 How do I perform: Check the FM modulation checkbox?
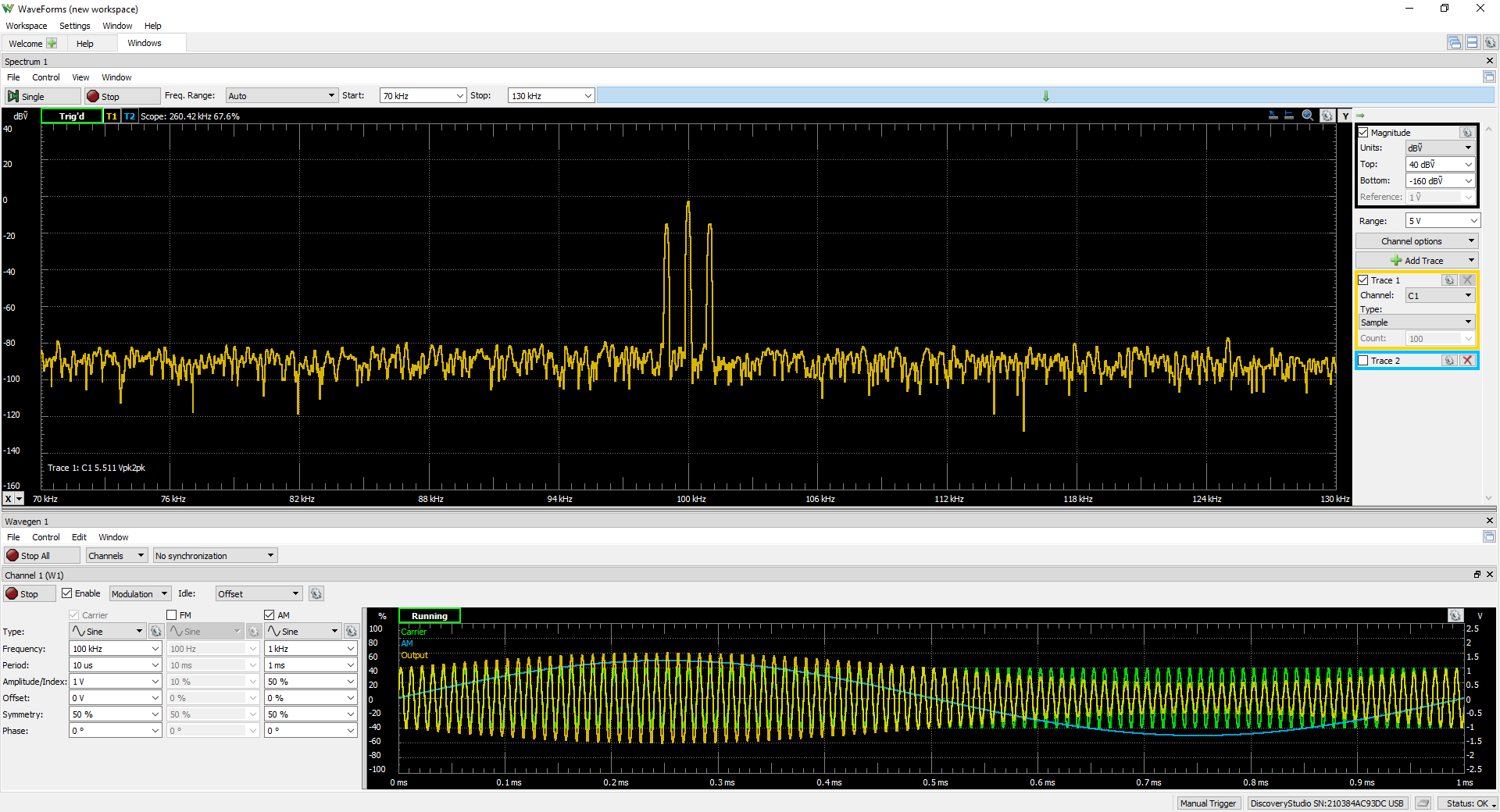pyautogui.click(x=172, y=615)
